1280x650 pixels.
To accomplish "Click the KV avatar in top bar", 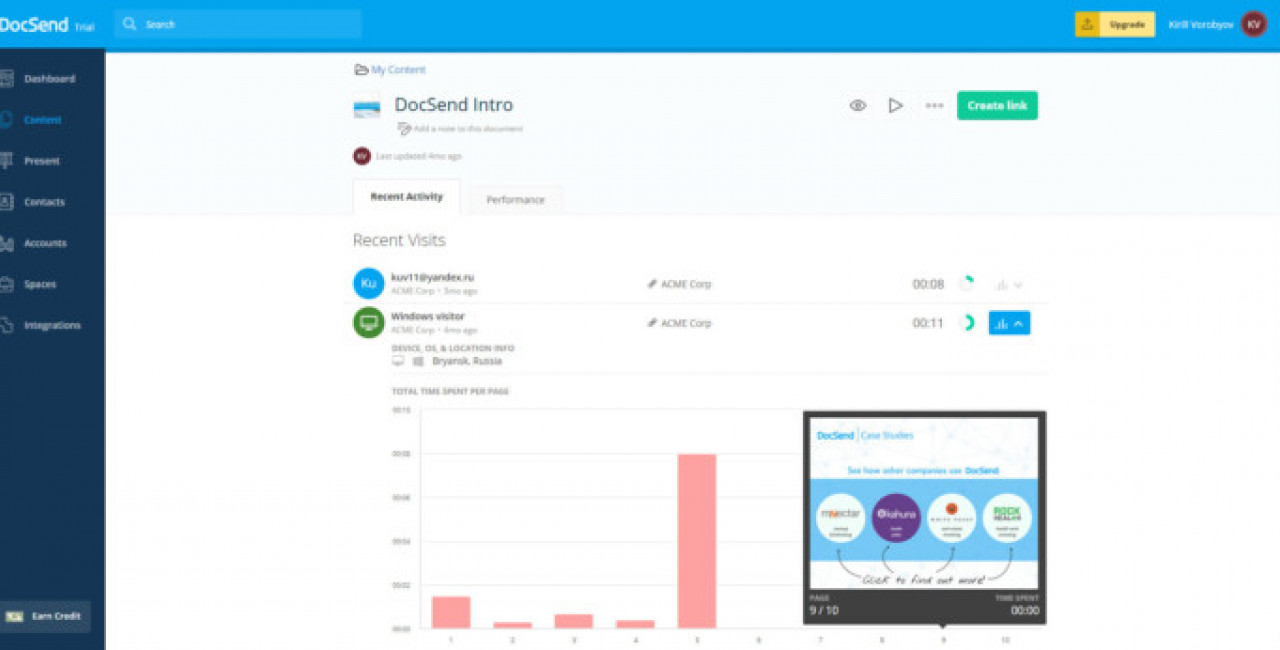I will 1254,24.
